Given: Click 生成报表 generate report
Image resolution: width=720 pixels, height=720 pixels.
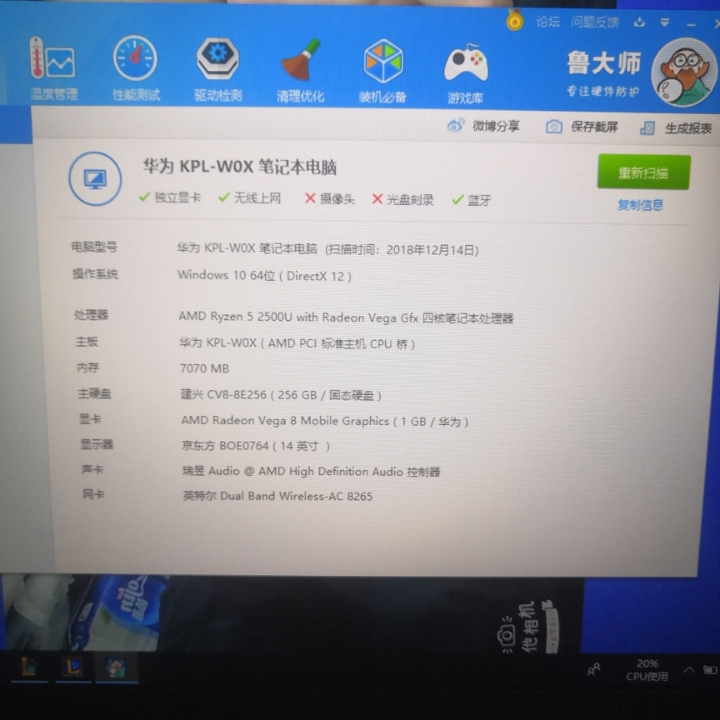Looking at the screenshot, I should (x=676, y=128).
